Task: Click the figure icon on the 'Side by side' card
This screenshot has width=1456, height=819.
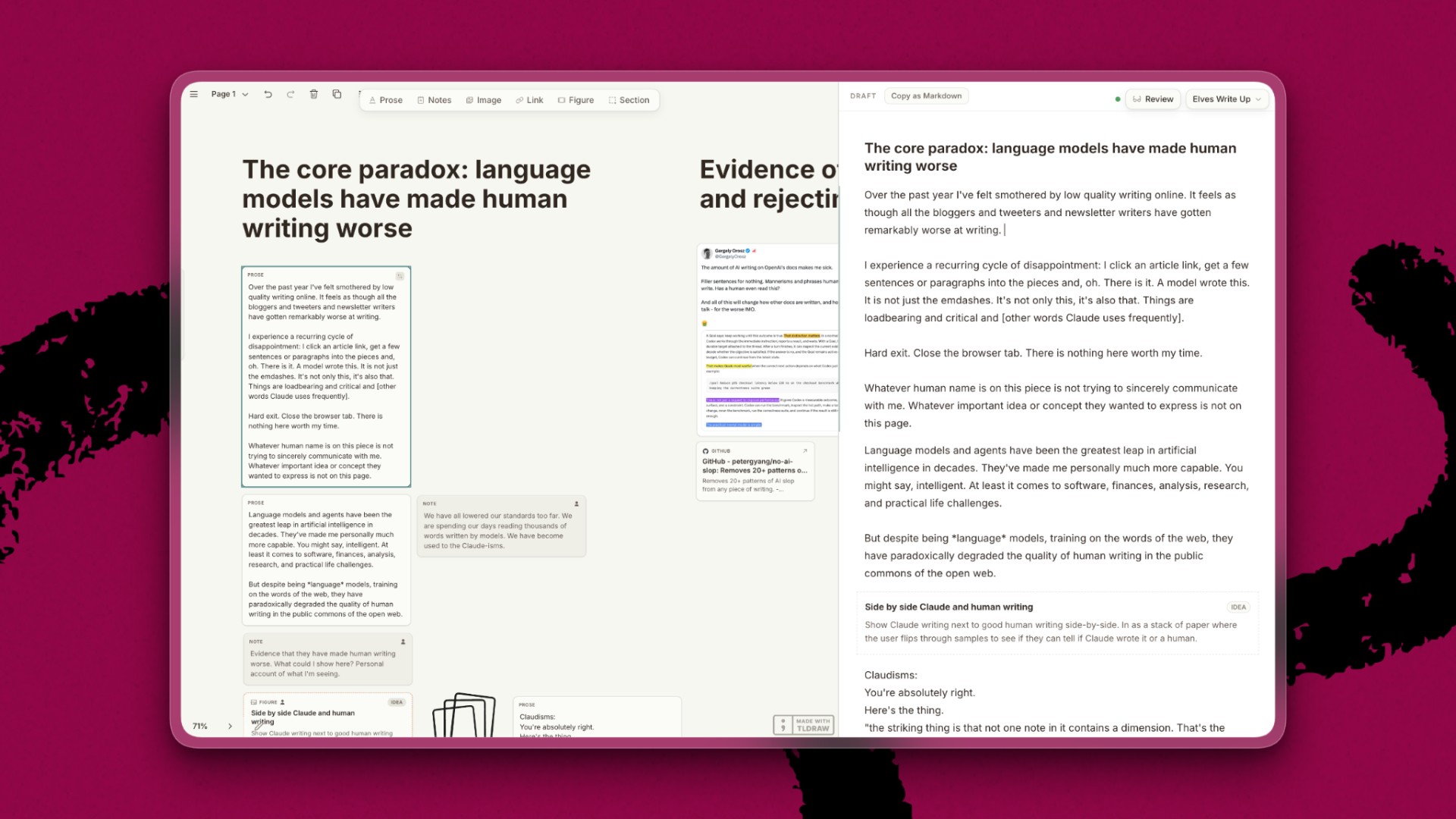Action: click(x=254, y=702)
